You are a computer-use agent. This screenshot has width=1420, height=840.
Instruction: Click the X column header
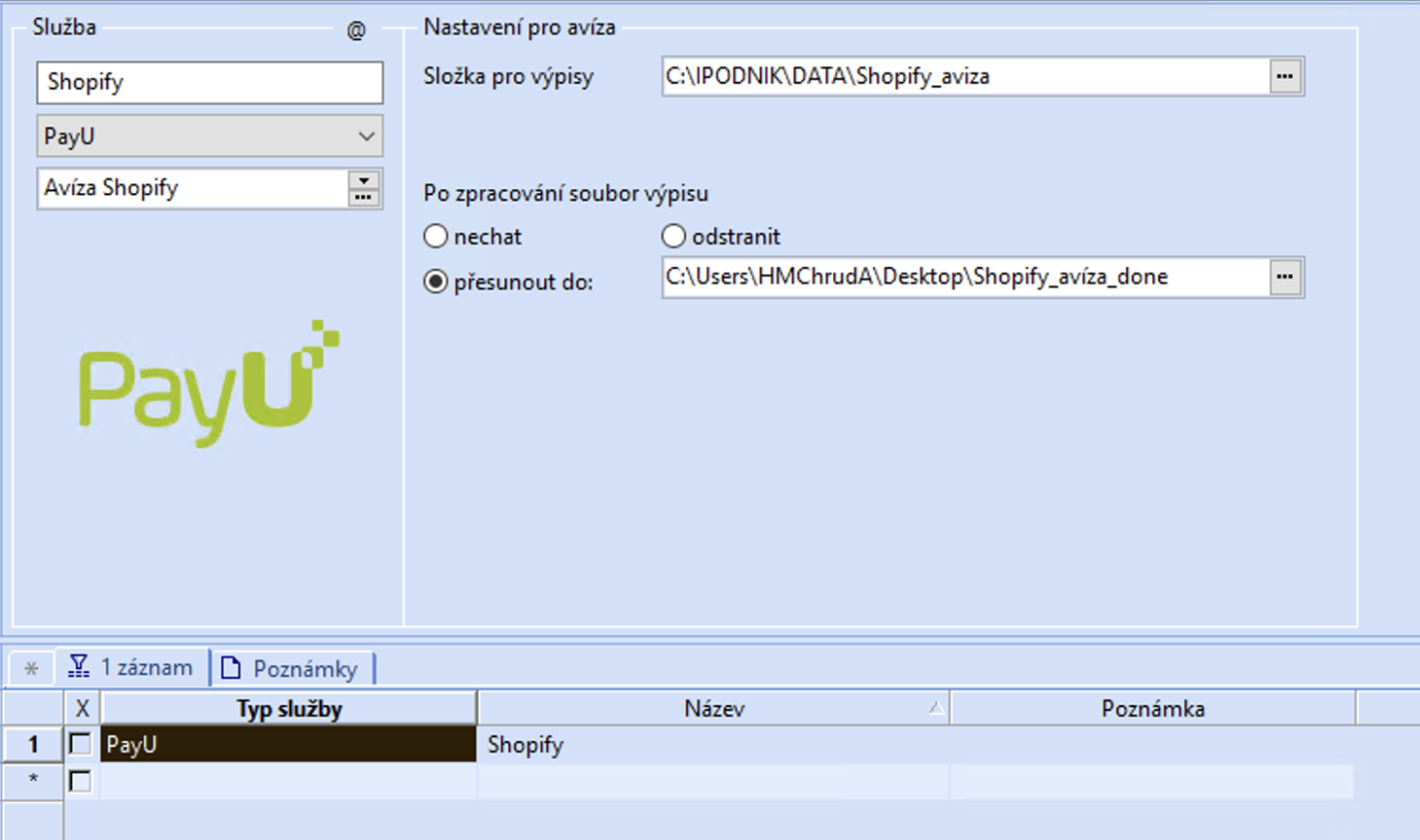(82, 709)
